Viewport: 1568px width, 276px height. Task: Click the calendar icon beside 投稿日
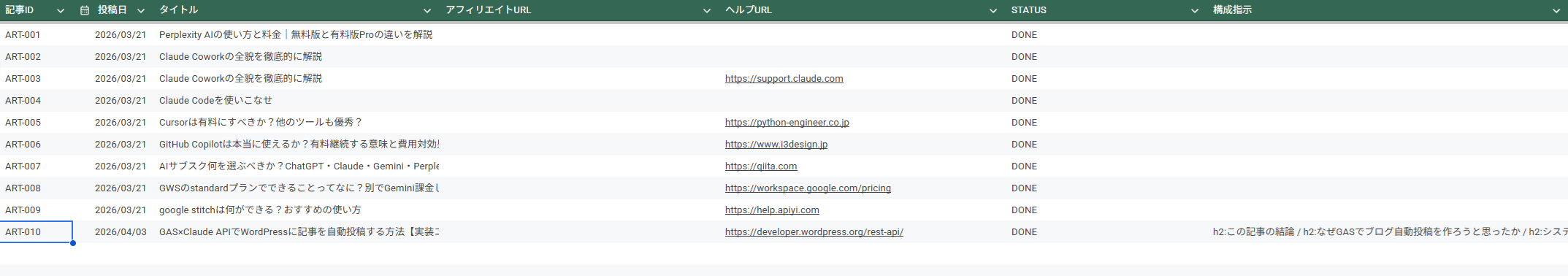(x=85, y=10)
